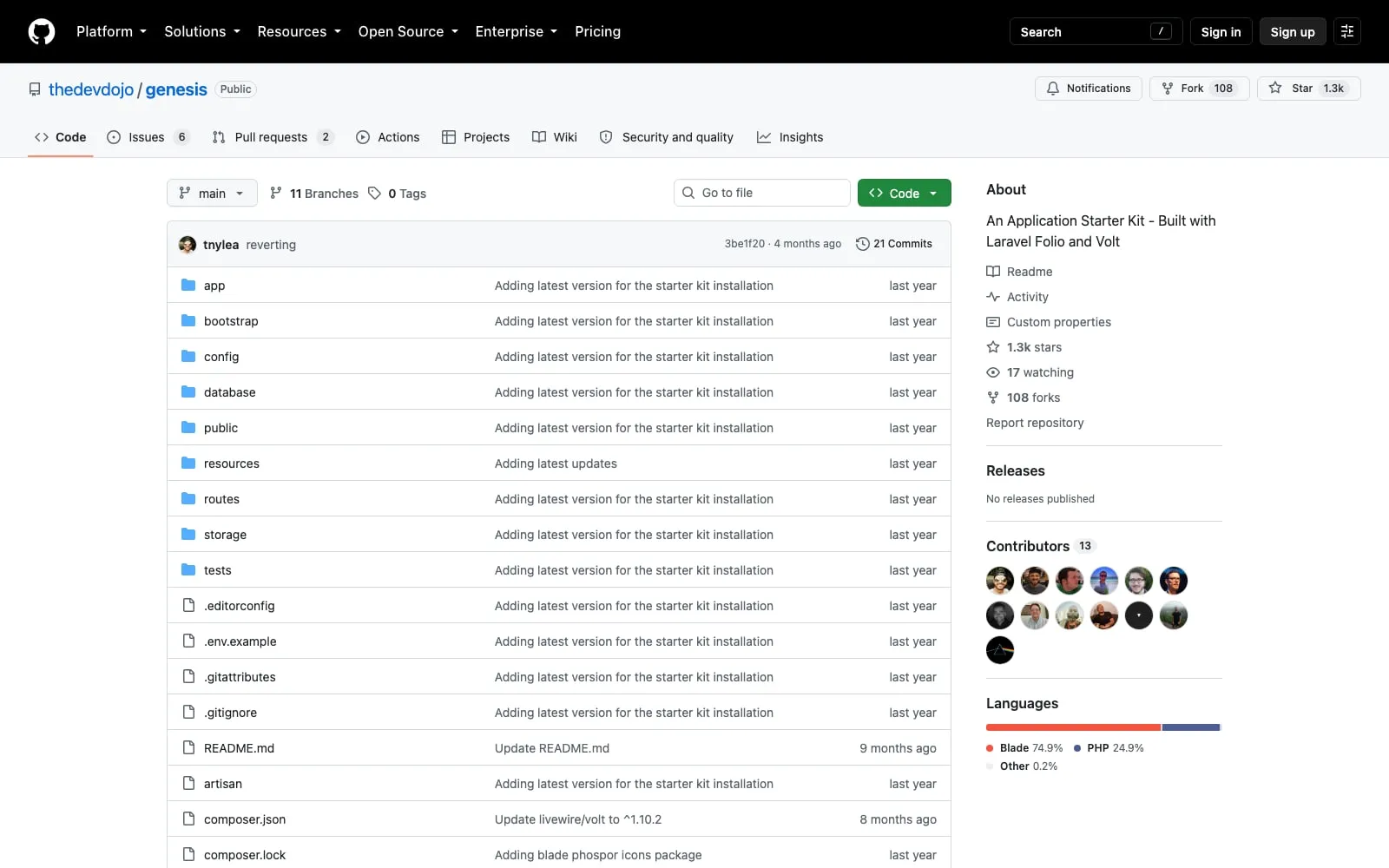The width and height of the screenshot is (1389, 868).
Task: Click the Sign in button
Action: click(x=1221, y=31)
